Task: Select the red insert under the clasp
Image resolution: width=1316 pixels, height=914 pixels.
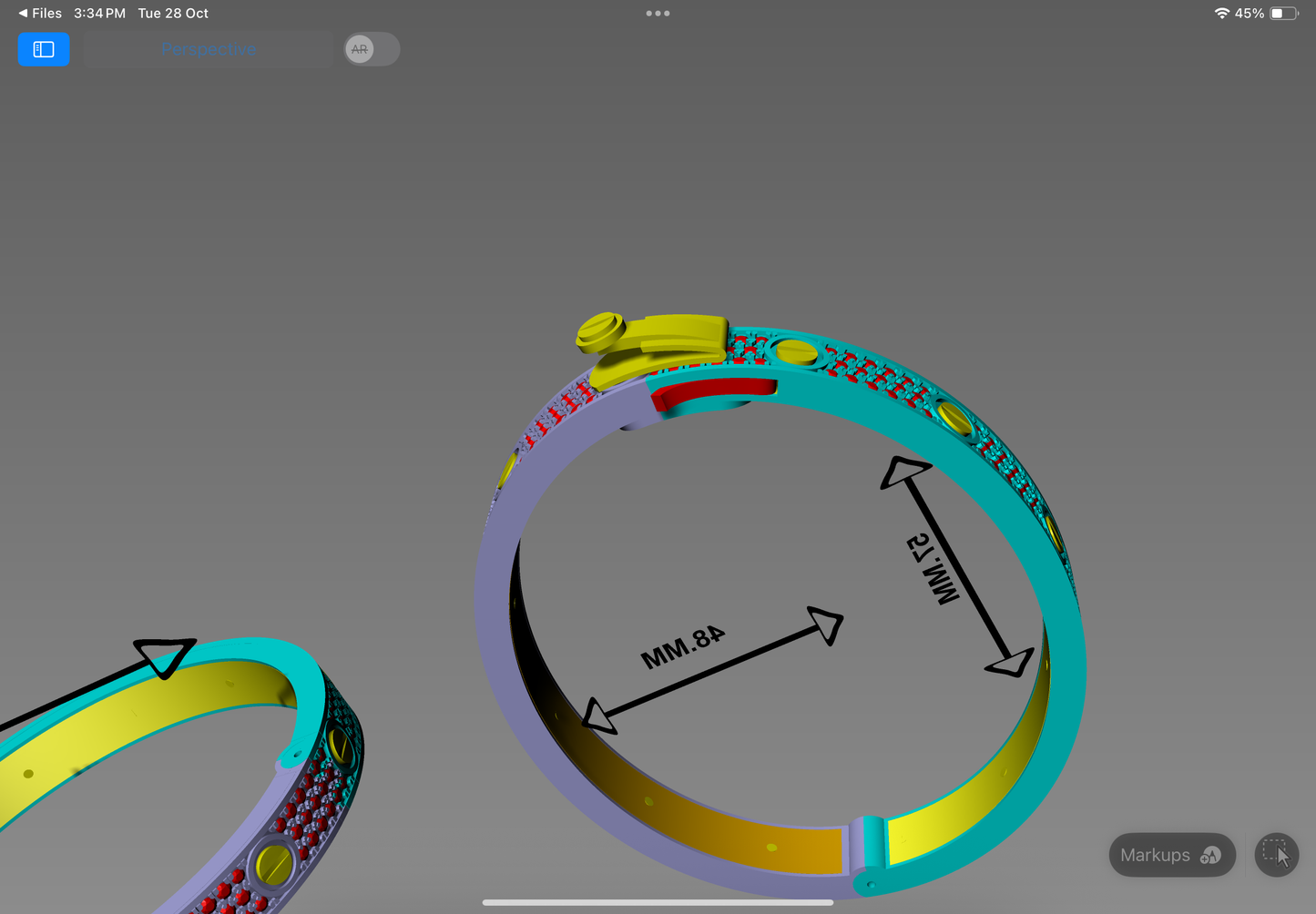Action: coord(713,394)
